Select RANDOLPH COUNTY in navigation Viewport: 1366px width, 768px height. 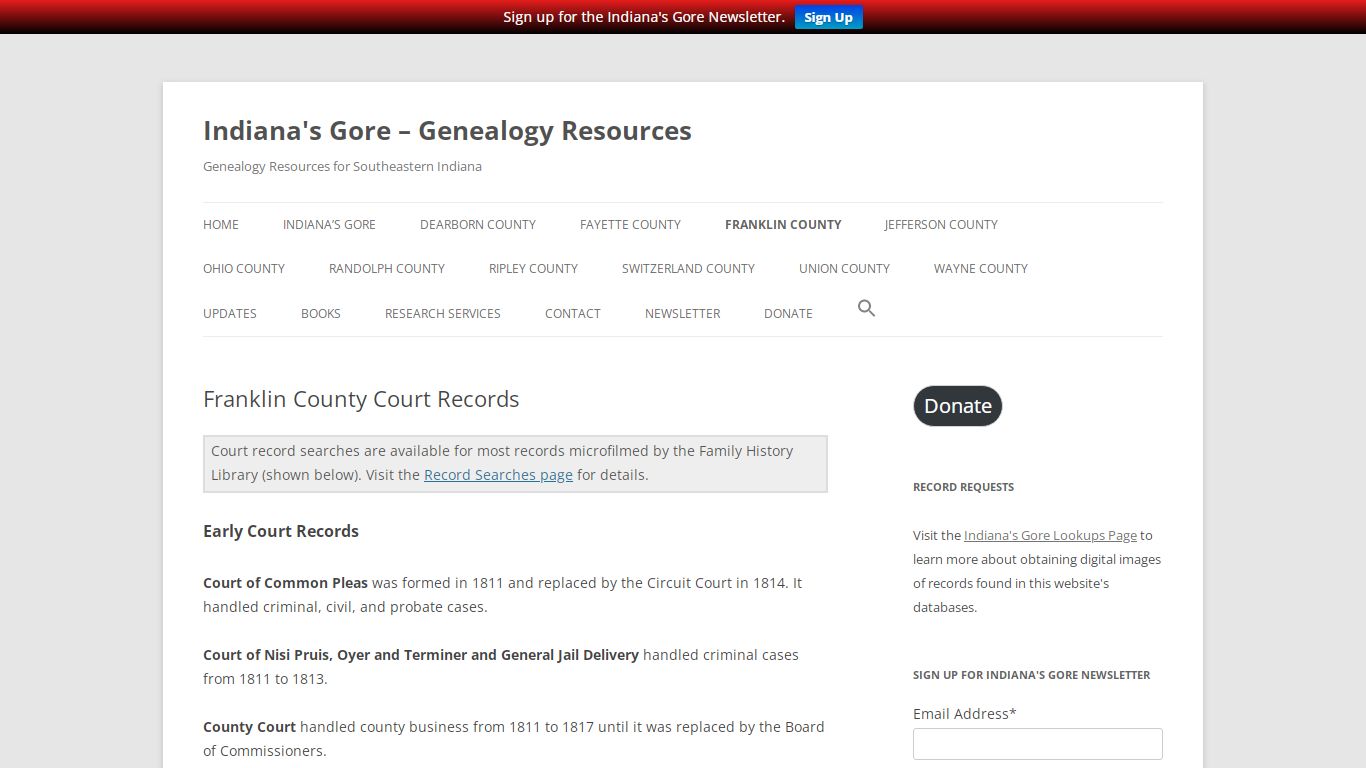click(387, 269)
